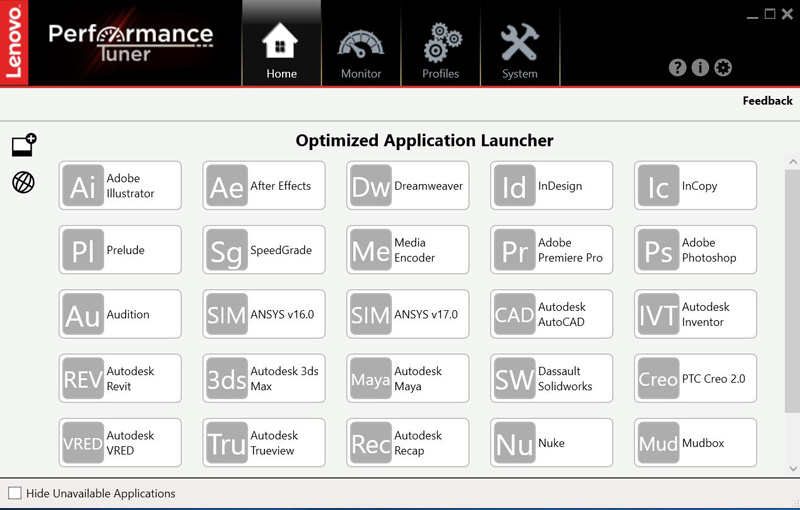Click the scrollbar up arrow
The image size is (800, 510).
pos(793,162)
